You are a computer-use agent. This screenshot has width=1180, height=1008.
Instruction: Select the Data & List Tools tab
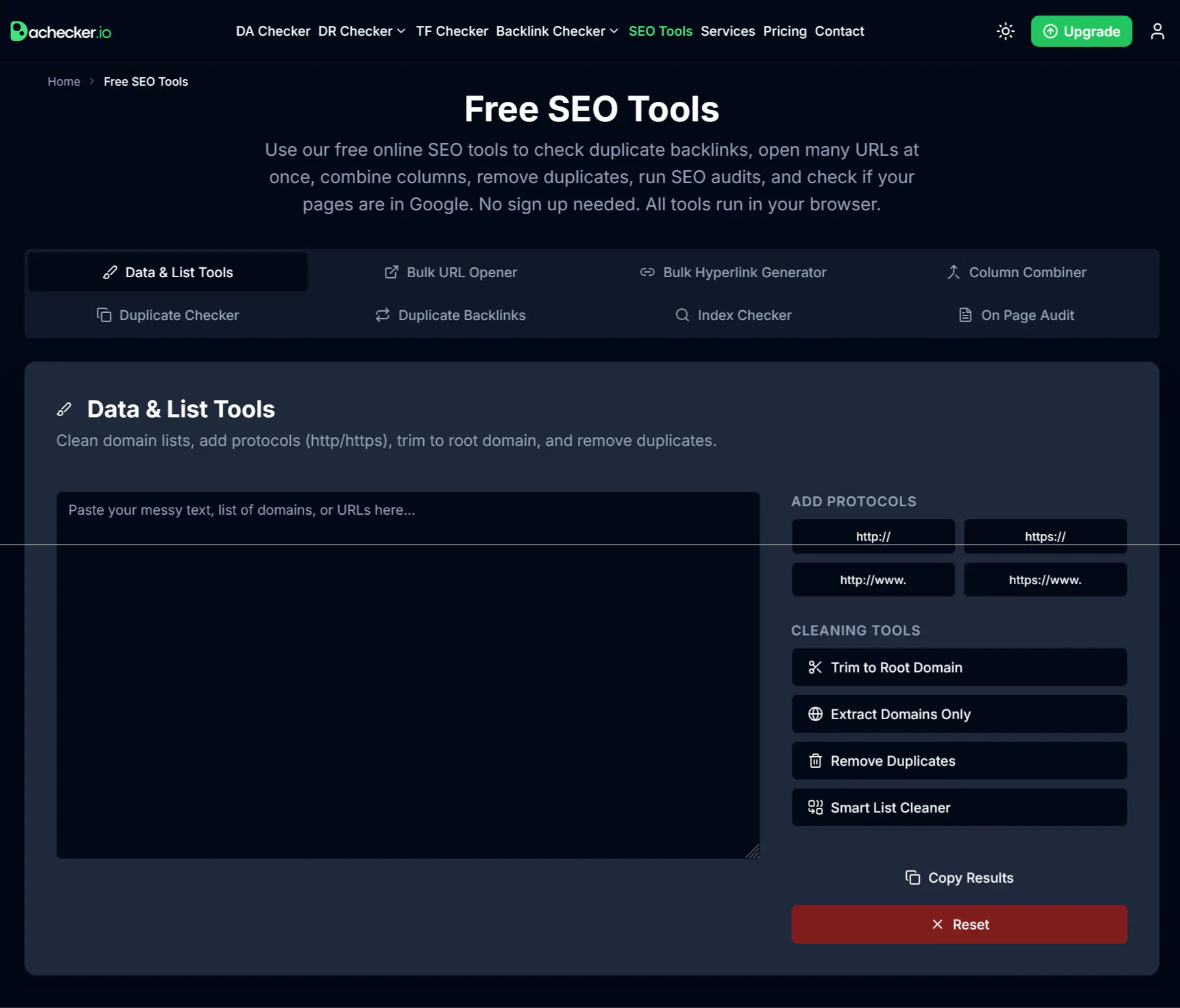[x=167, y=272]
